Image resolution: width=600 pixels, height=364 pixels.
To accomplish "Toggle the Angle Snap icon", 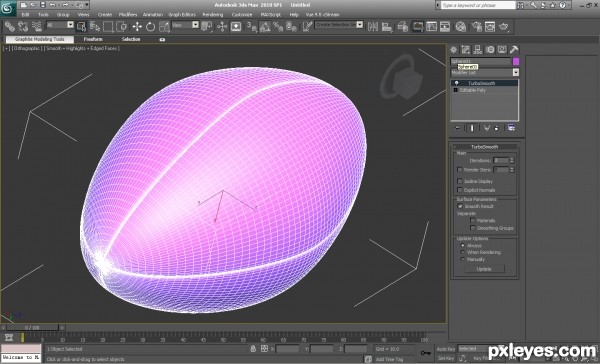I will (265, 26).
